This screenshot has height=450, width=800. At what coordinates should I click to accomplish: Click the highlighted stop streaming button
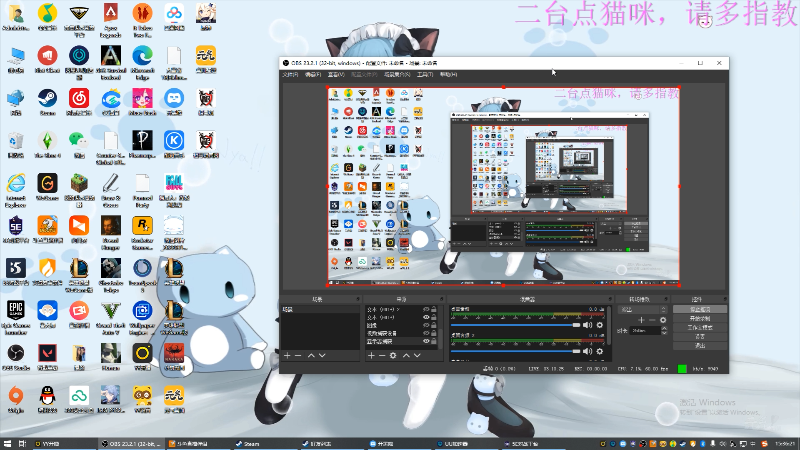click(699, 309)
